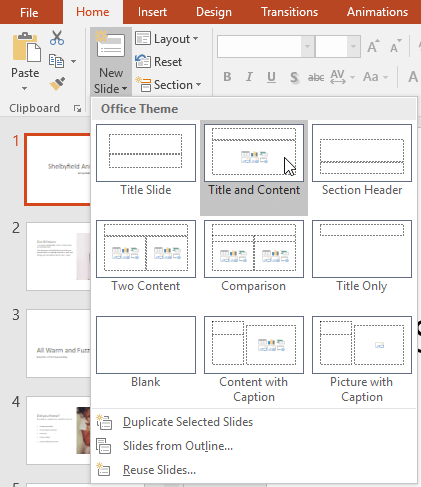Select slide 3 thumbnail
421x487 pixels.
[x=58, y=343]
